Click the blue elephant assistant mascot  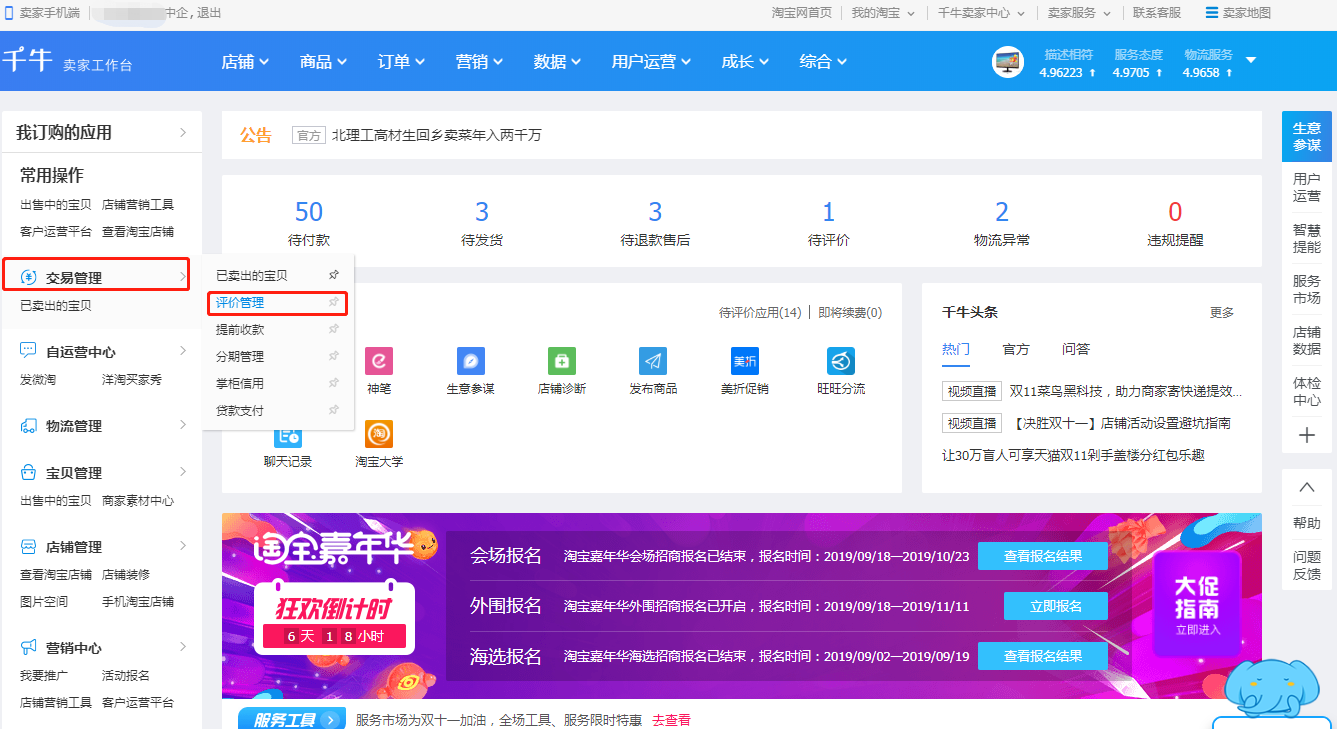[x=1272, y=690]
